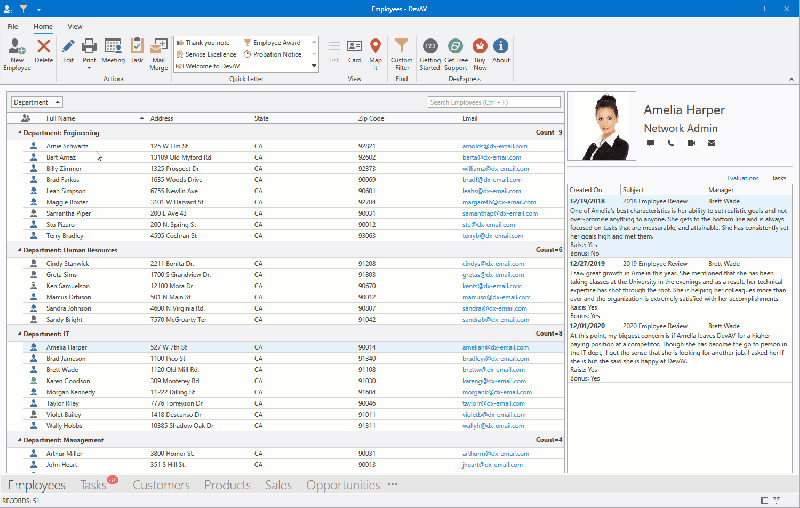Go to Employees navigation section
This screenshot has width=800, height=508.
37,485
